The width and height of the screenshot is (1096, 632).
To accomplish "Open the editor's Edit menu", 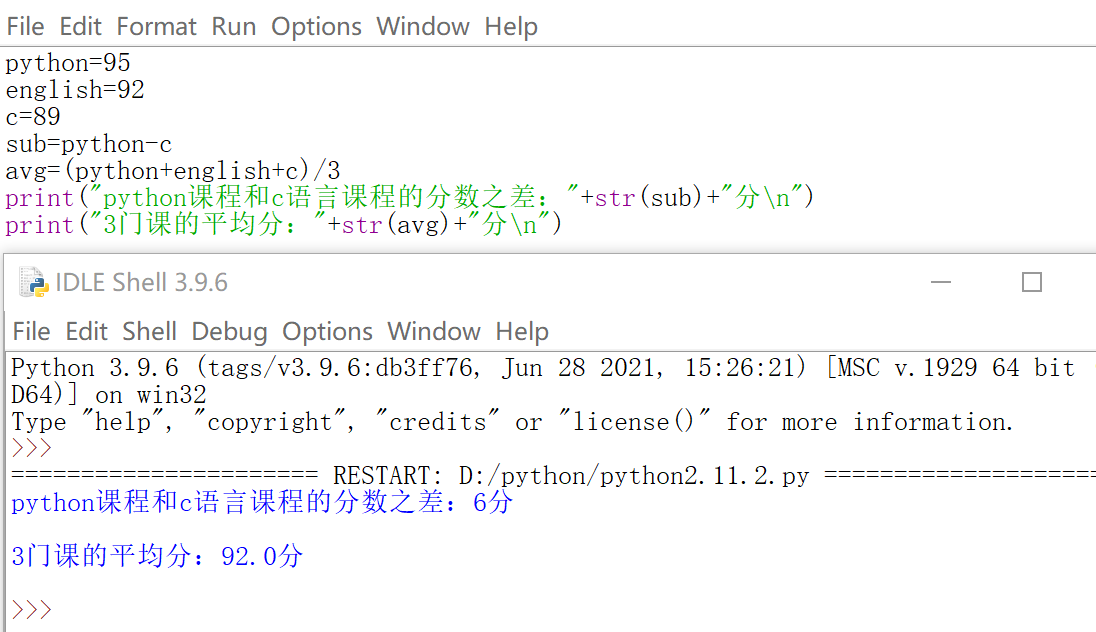I will (x=81, y=26).
